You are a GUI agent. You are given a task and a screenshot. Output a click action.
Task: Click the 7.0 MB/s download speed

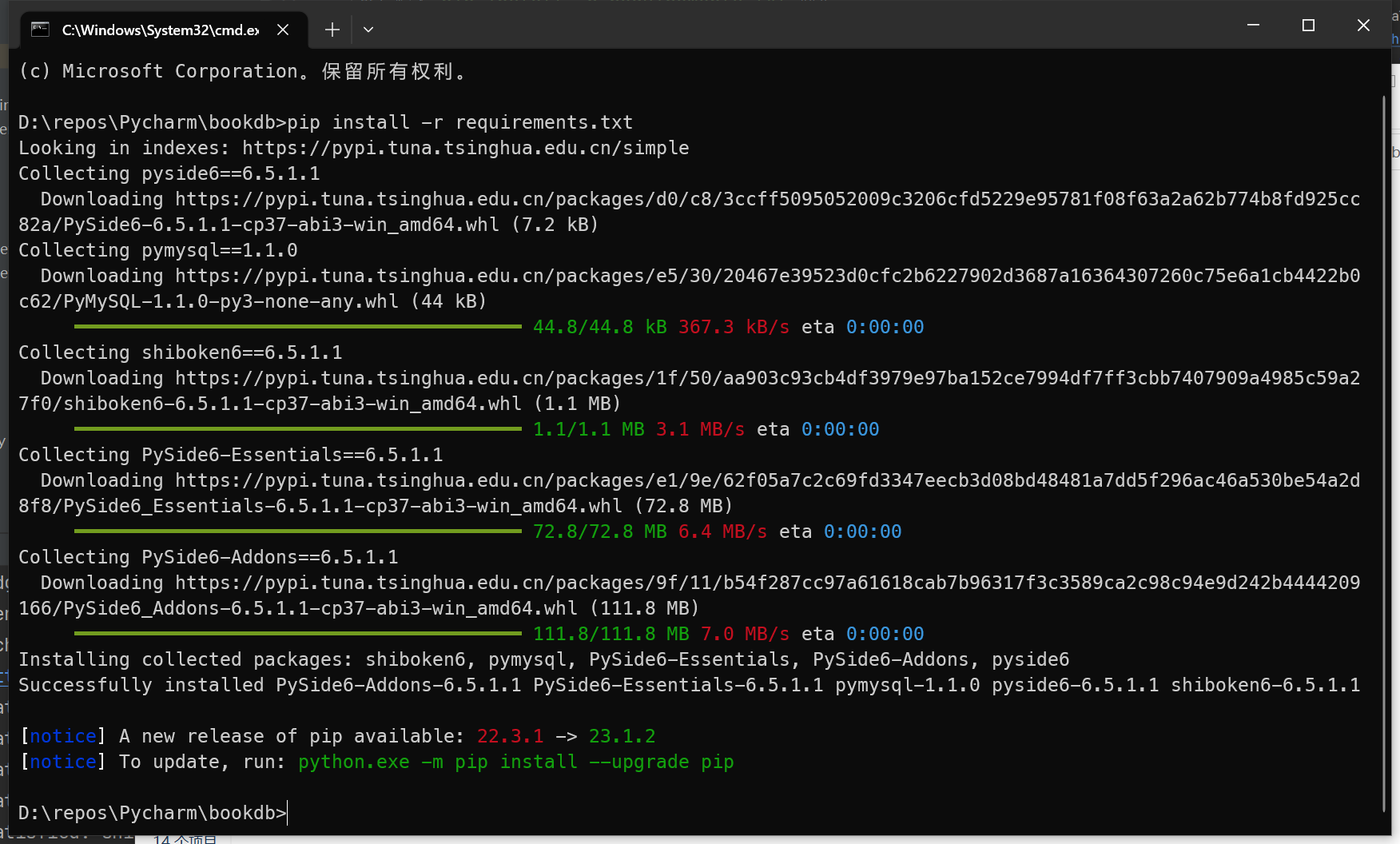(745, 634)
